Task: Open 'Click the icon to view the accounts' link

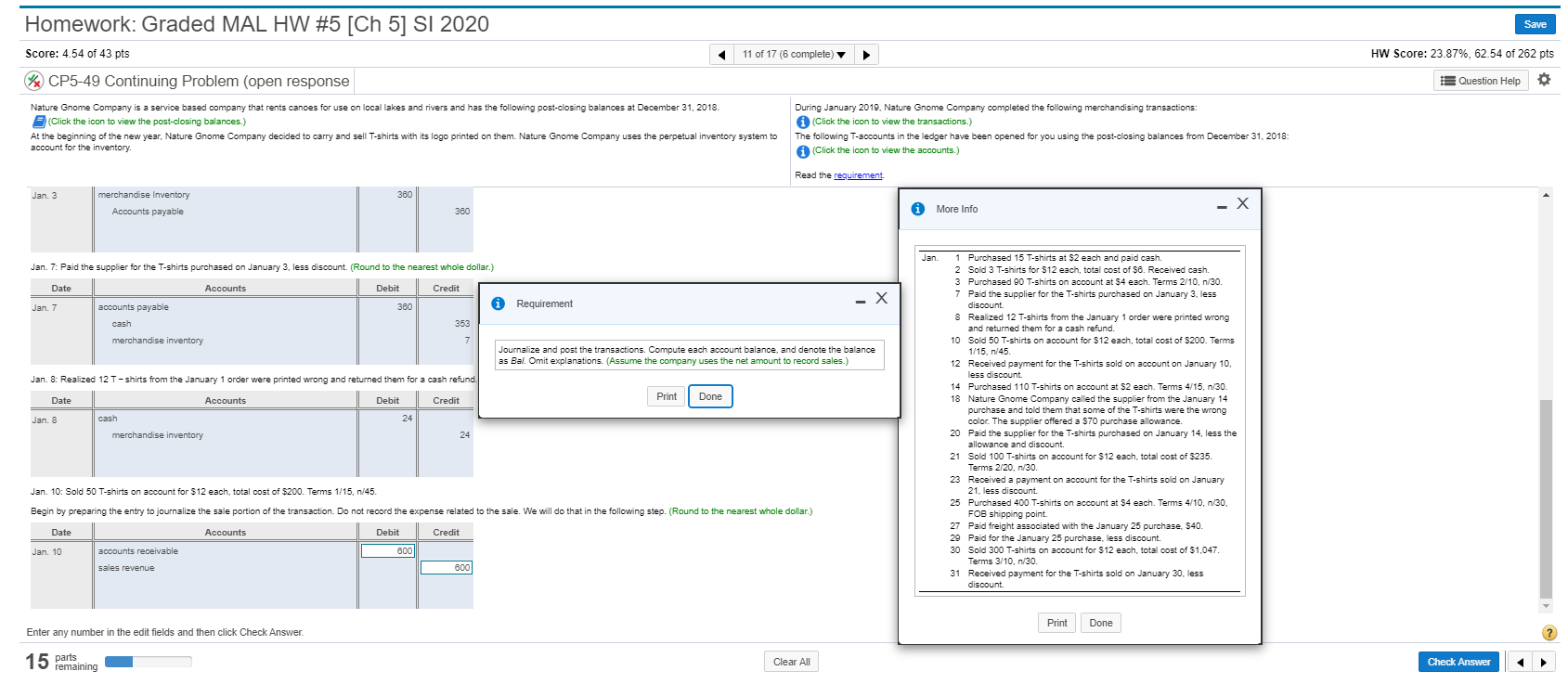Action: point(886,150)
